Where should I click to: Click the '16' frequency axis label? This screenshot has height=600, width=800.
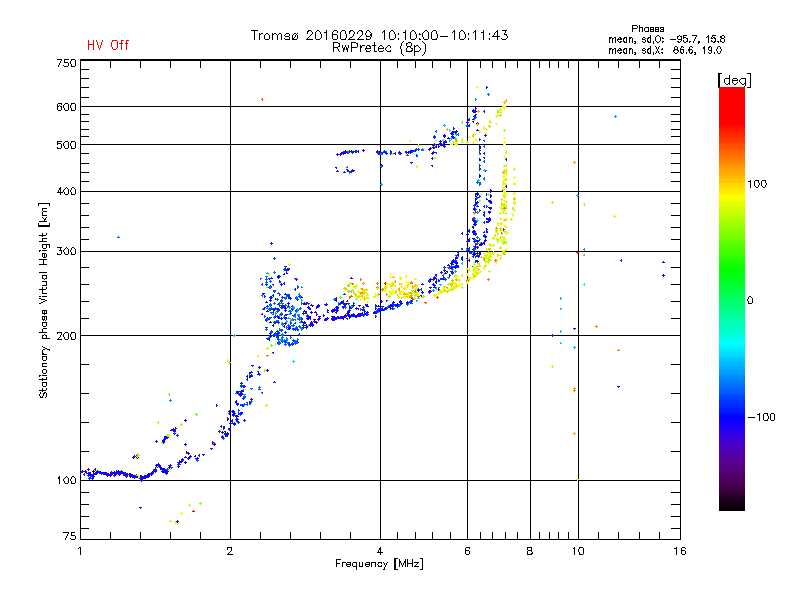click(680, 551)
